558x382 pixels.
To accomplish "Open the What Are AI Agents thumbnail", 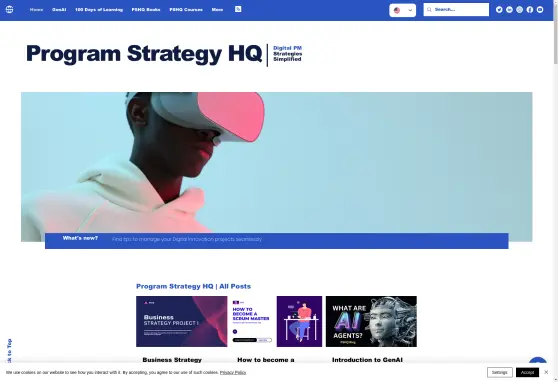I will point(371,321).
